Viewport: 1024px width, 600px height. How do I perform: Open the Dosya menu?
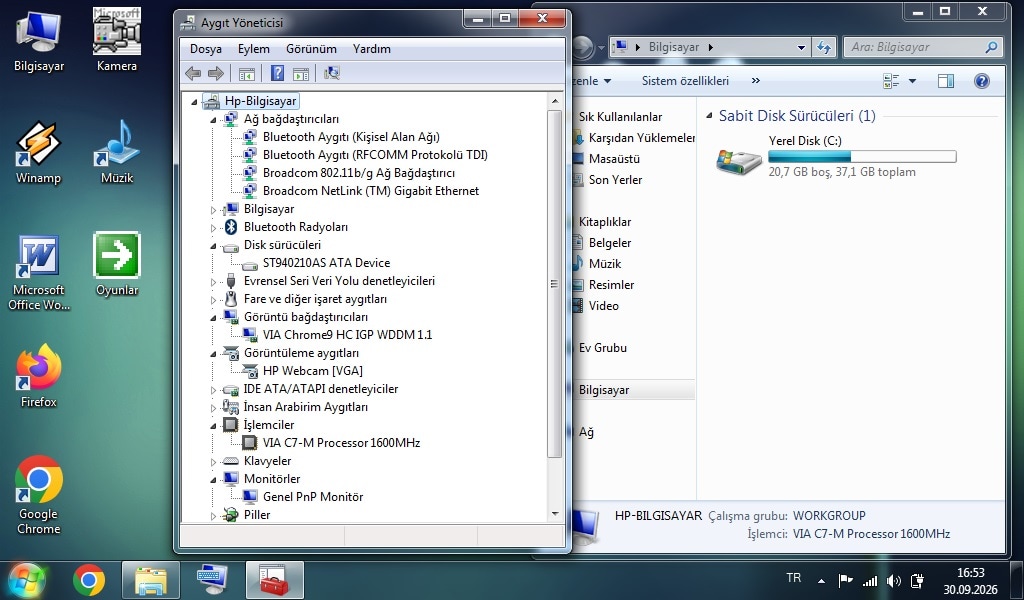pos(206,49)
